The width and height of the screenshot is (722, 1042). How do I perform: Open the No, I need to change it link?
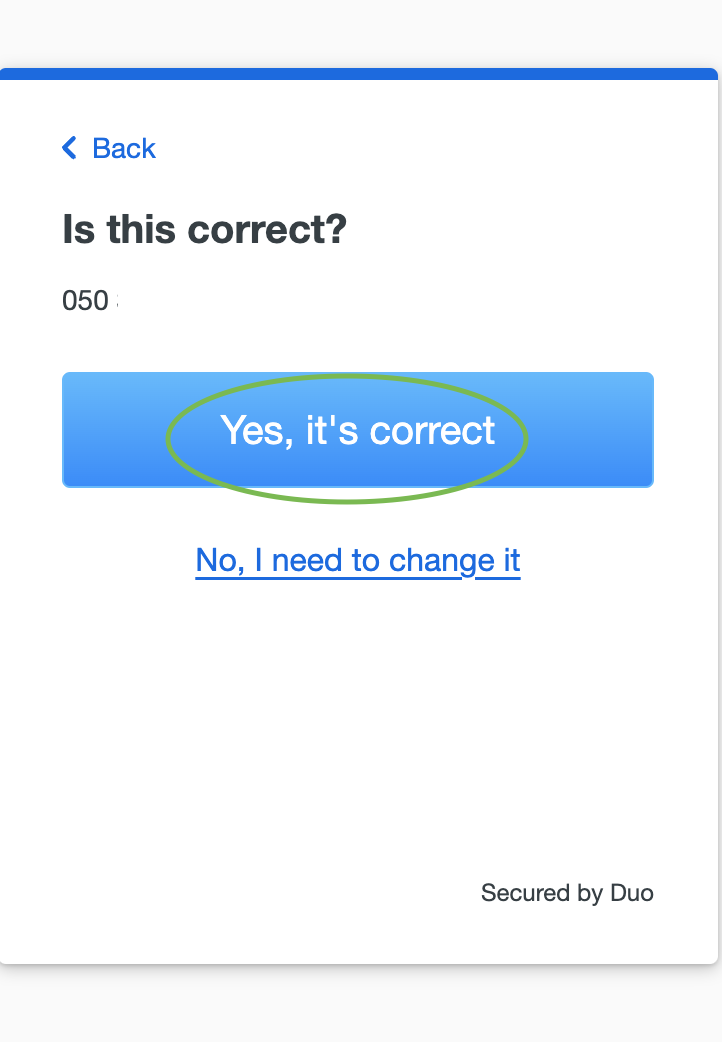click(x=358, y=560)
